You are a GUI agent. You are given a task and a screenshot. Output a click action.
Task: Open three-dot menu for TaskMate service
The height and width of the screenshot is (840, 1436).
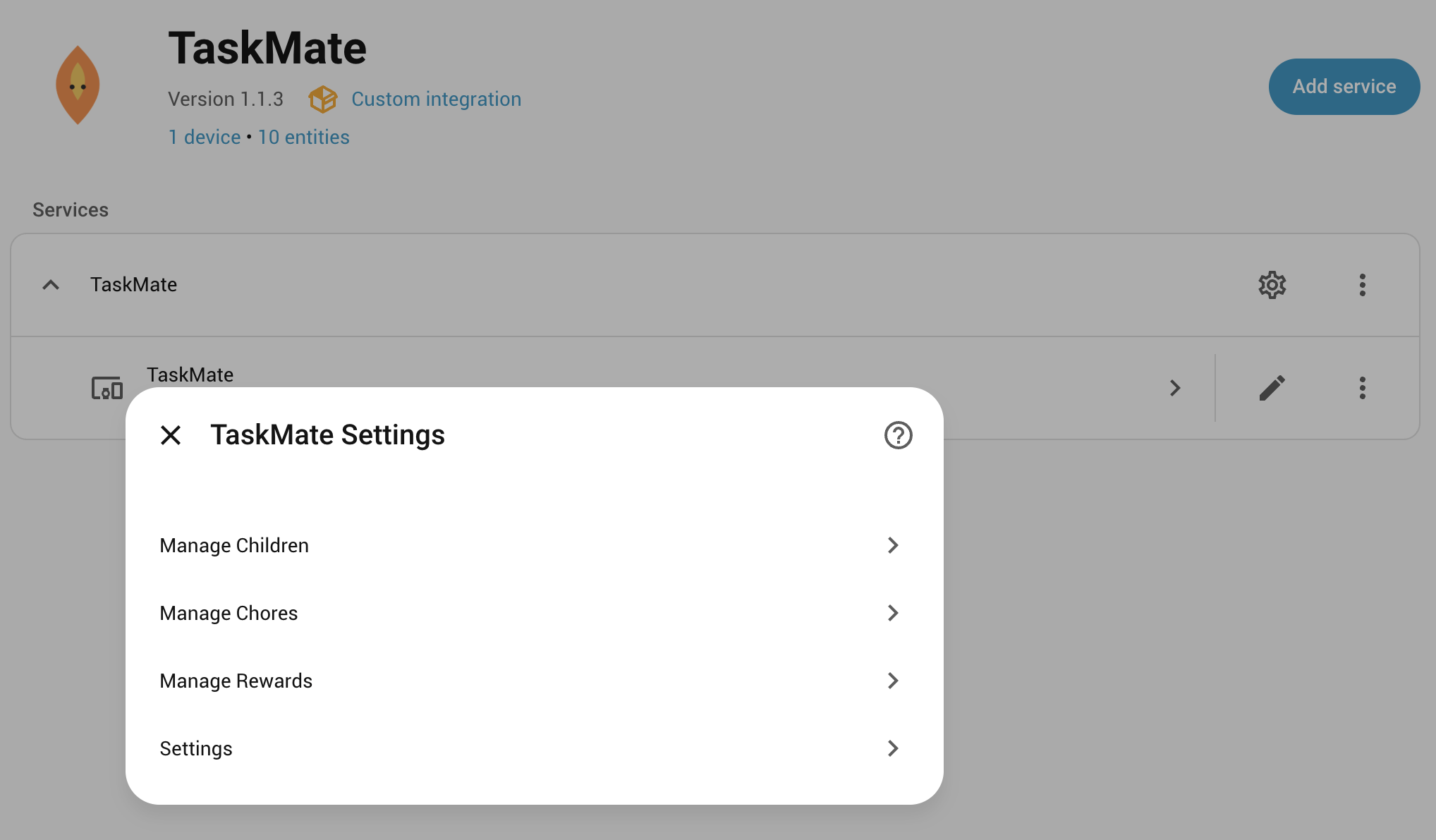[1362, 285]
